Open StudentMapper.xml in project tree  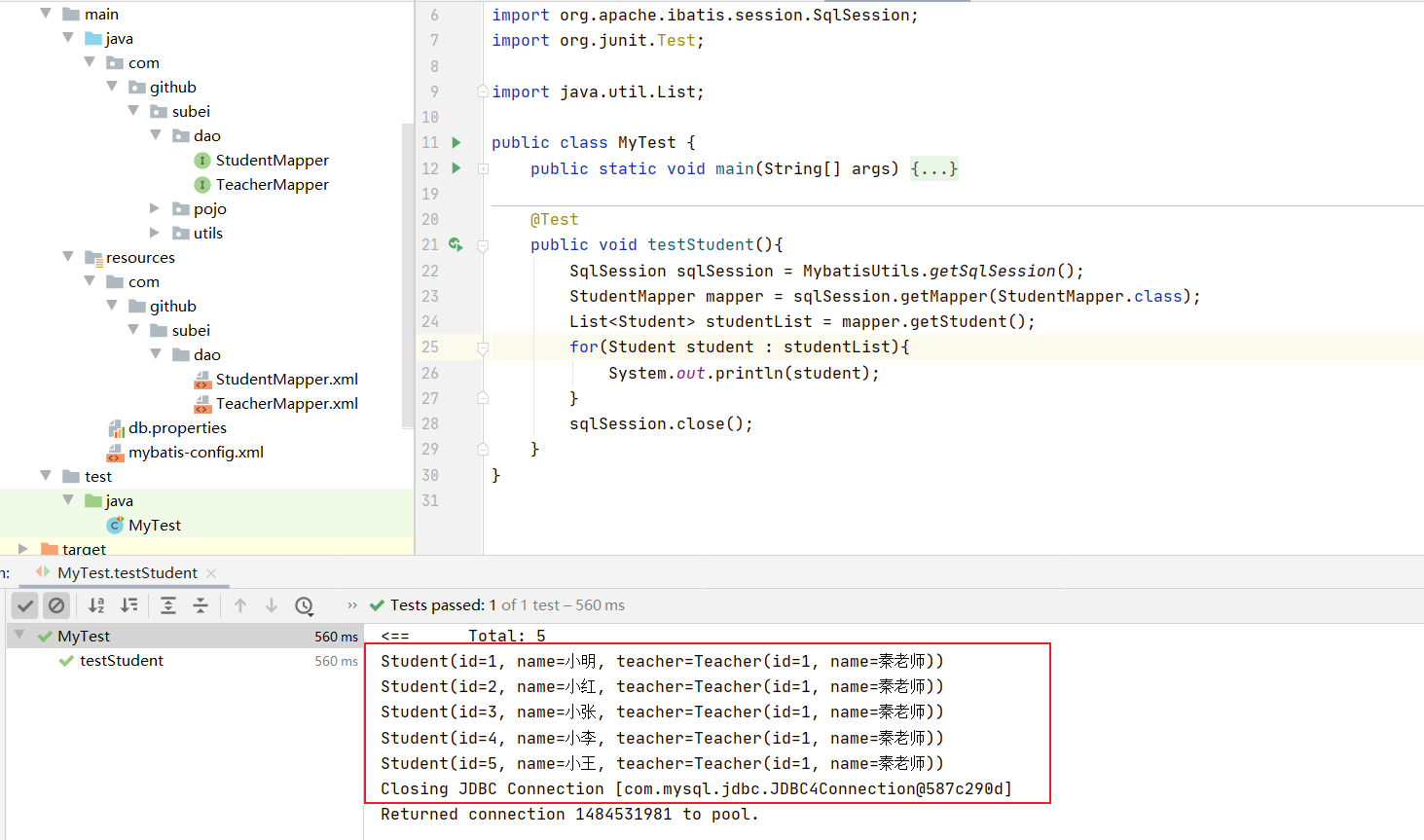286,380
